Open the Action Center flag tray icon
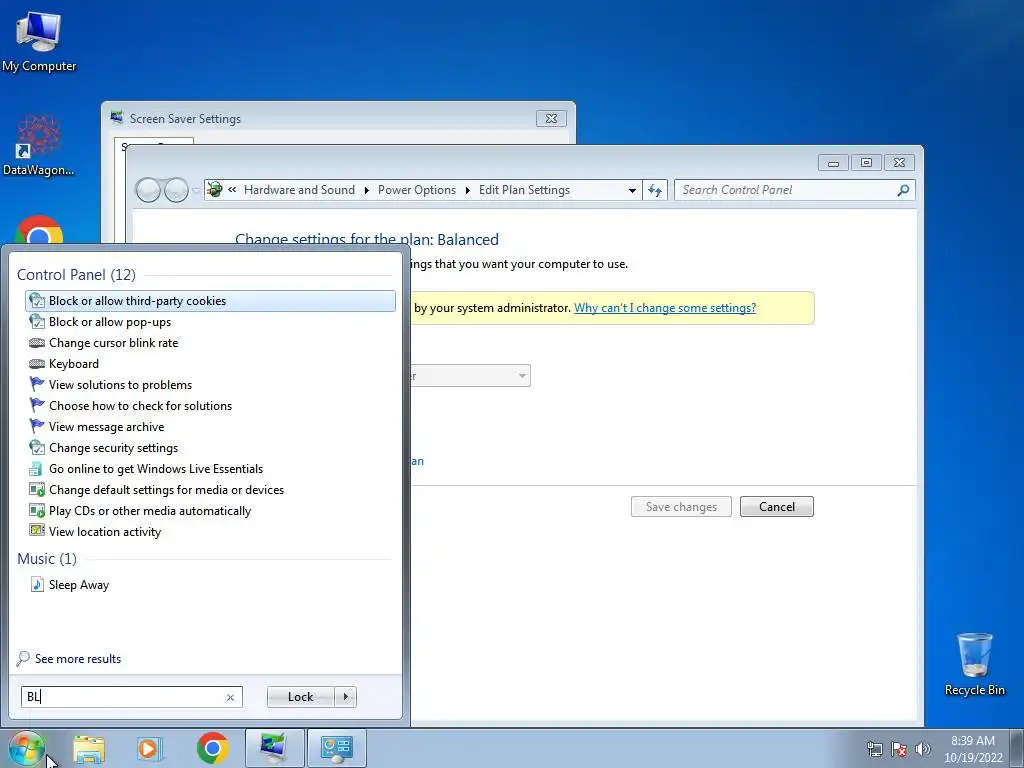The image size is (1024, 768). pyautogui.click(x=899, y=749)
